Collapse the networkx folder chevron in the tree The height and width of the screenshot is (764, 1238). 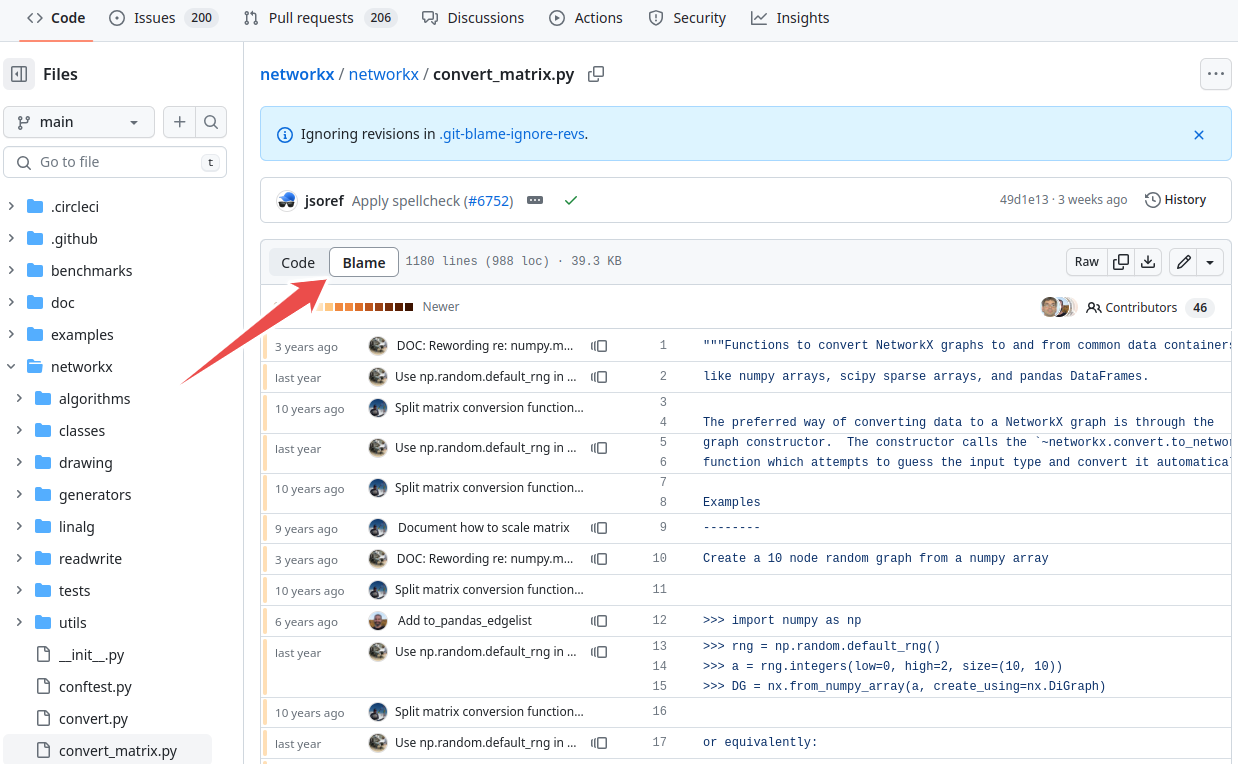click(11, 367)
